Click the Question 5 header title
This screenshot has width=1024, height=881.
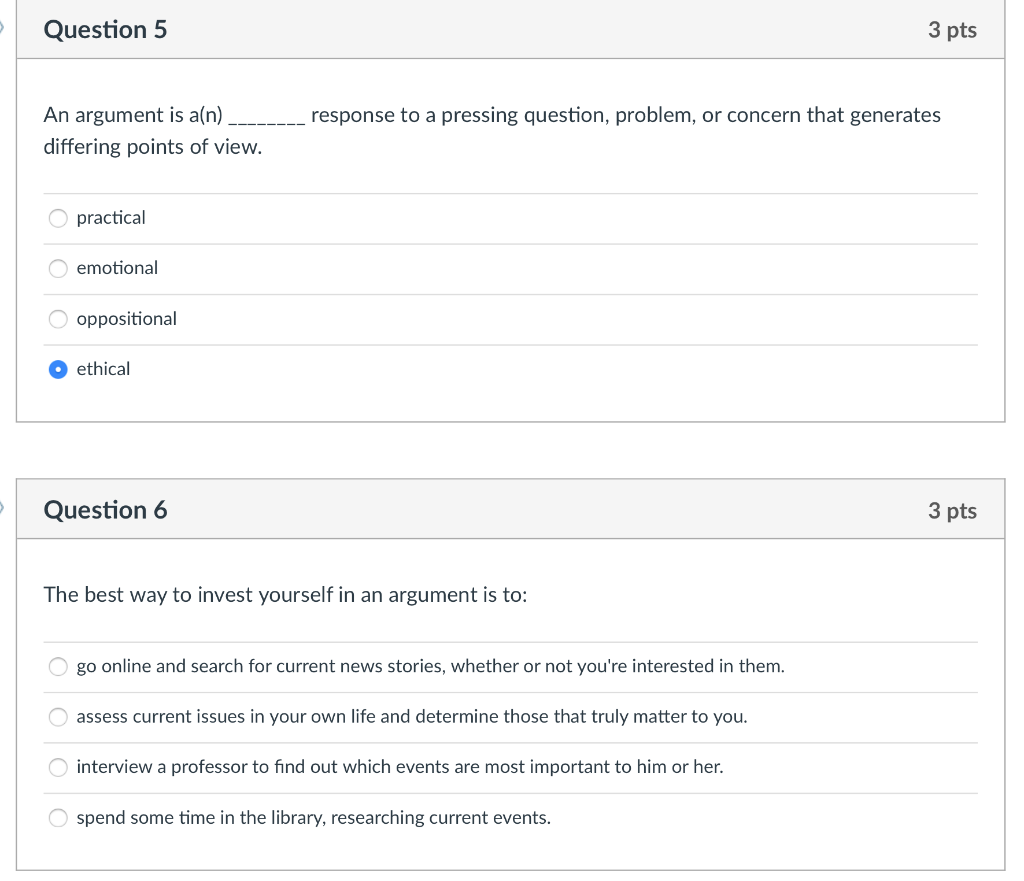coord(105,29)
